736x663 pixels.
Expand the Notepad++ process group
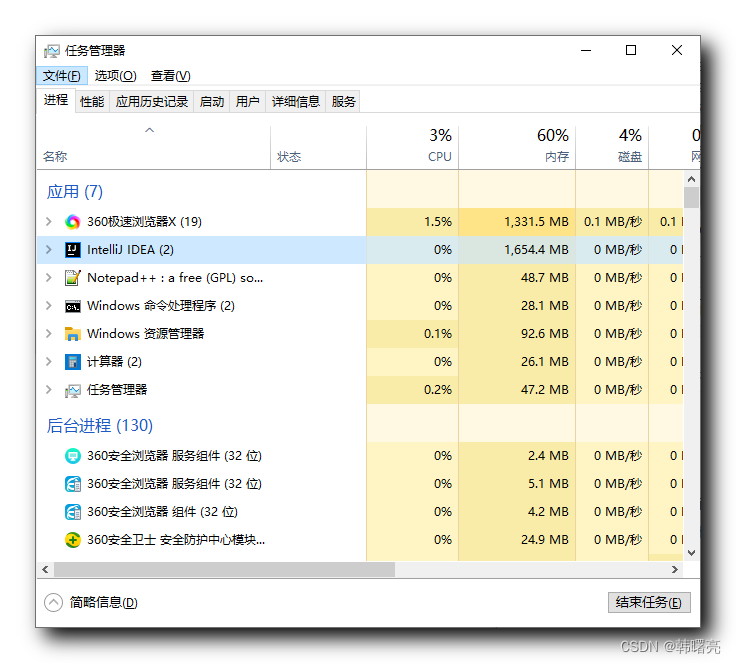point(48,278)
